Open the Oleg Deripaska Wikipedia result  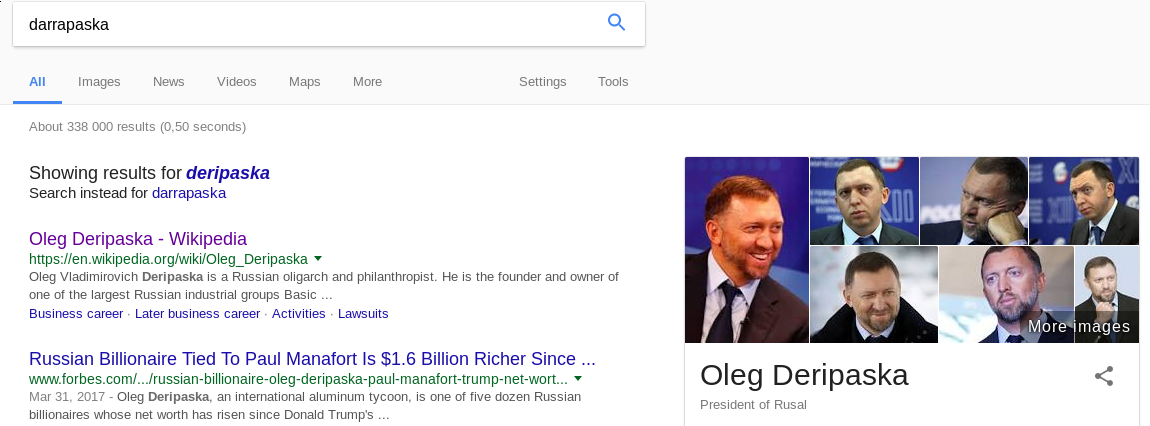pos(138,239)
